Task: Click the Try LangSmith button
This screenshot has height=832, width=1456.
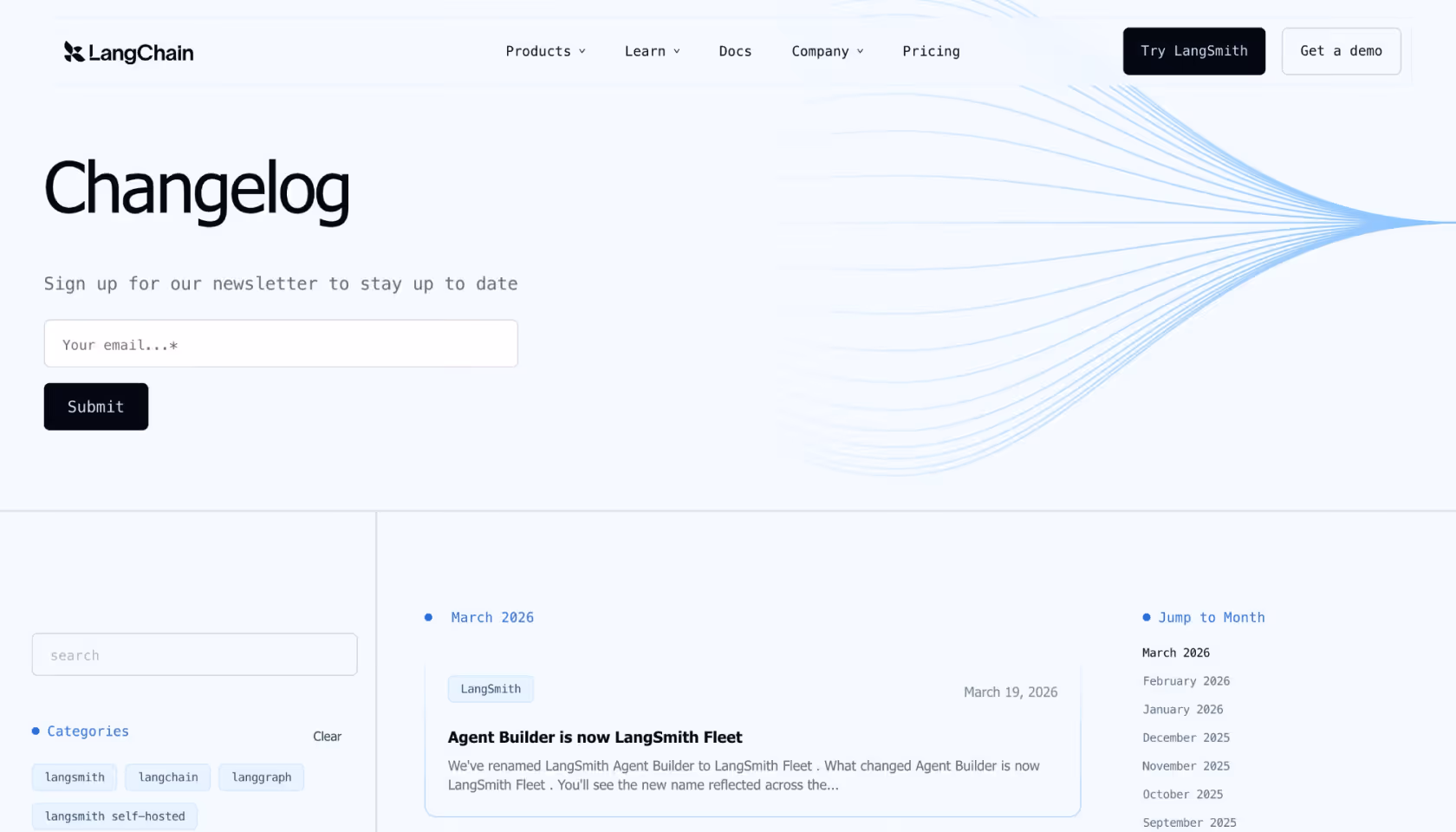Action: [1193, 51]
